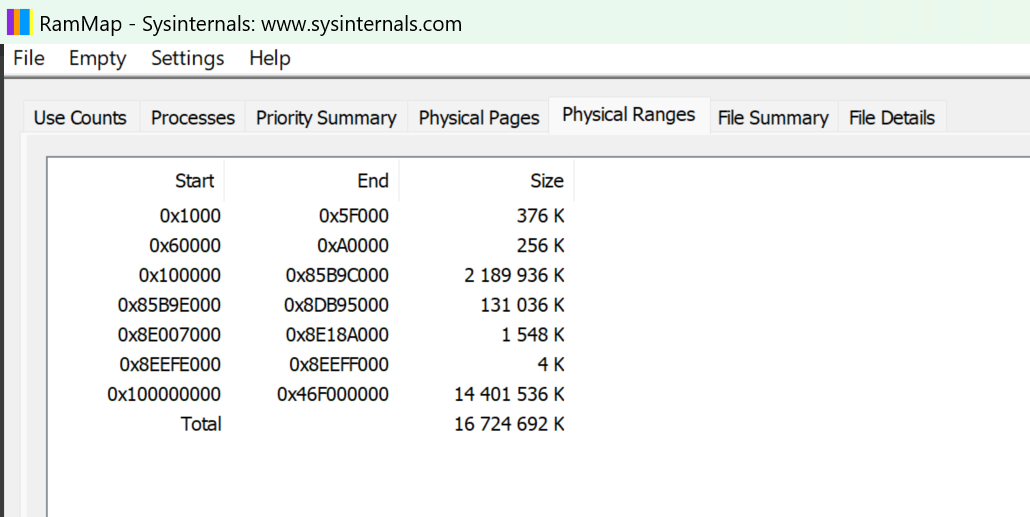Click the end address 0x46F000000

click(332, 395)
